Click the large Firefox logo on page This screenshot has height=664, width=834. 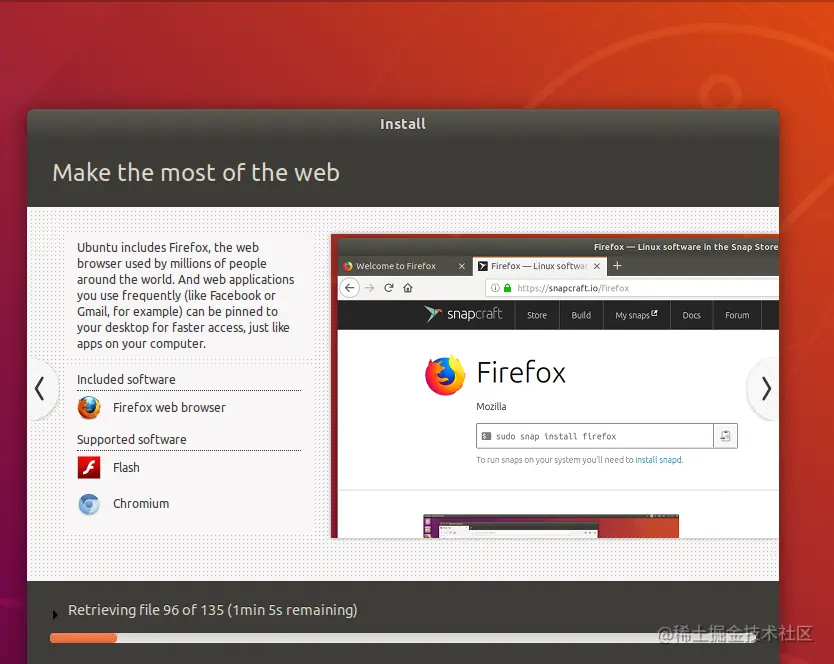click(x=445, y=375)
